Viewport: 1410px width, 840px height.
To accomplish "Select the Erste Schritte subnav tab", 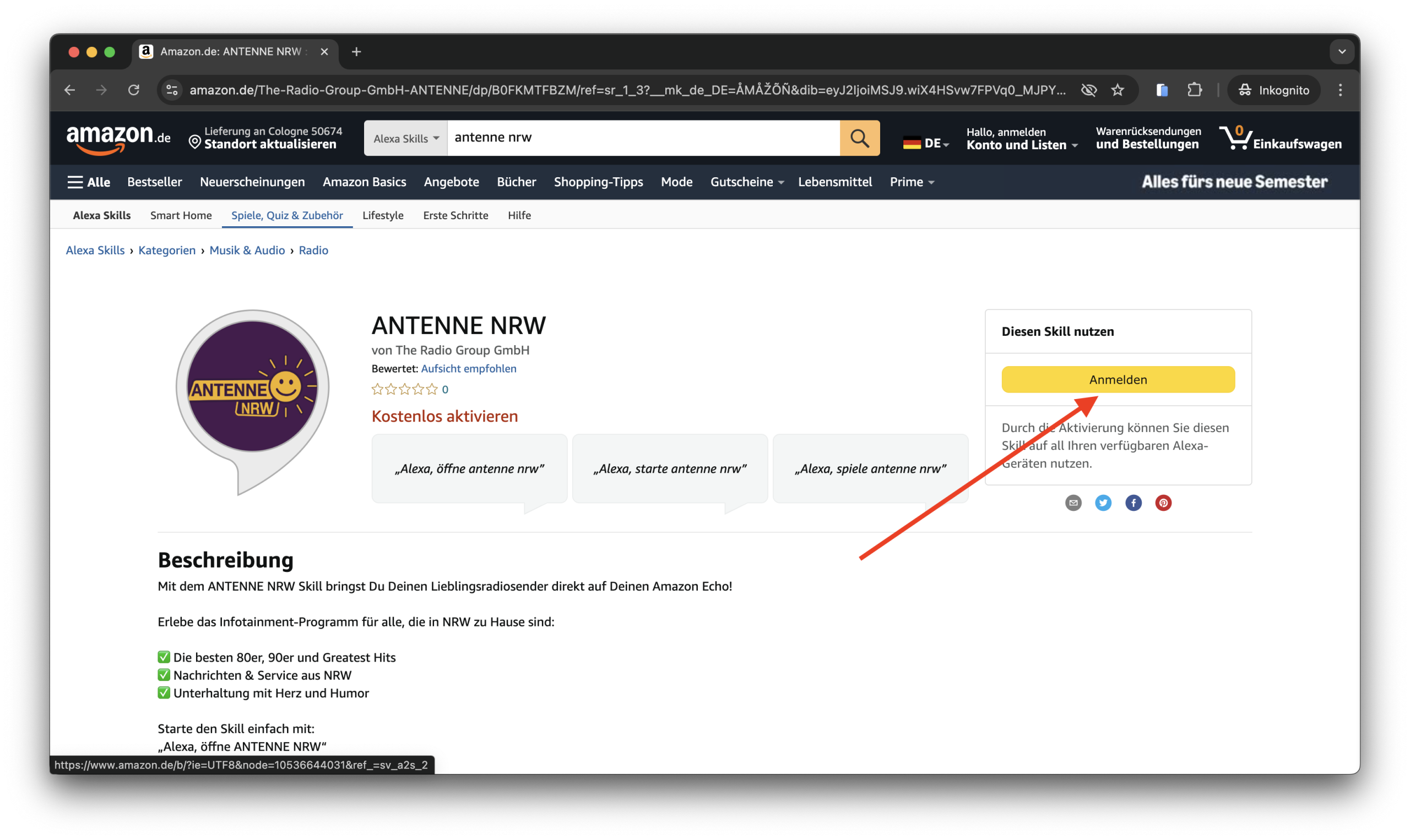I will click(x=455, y=216).
